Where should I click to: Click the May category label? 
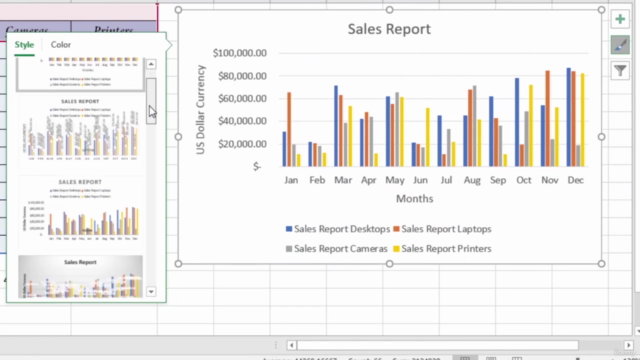pos(395,180)
